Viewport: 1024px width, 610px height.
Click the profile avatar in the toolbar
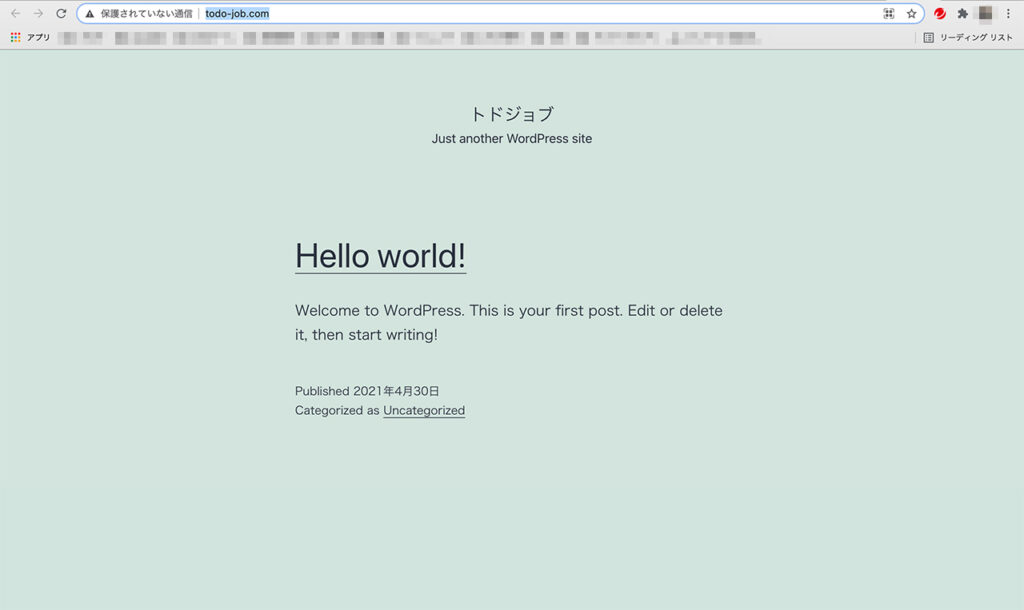985,13
